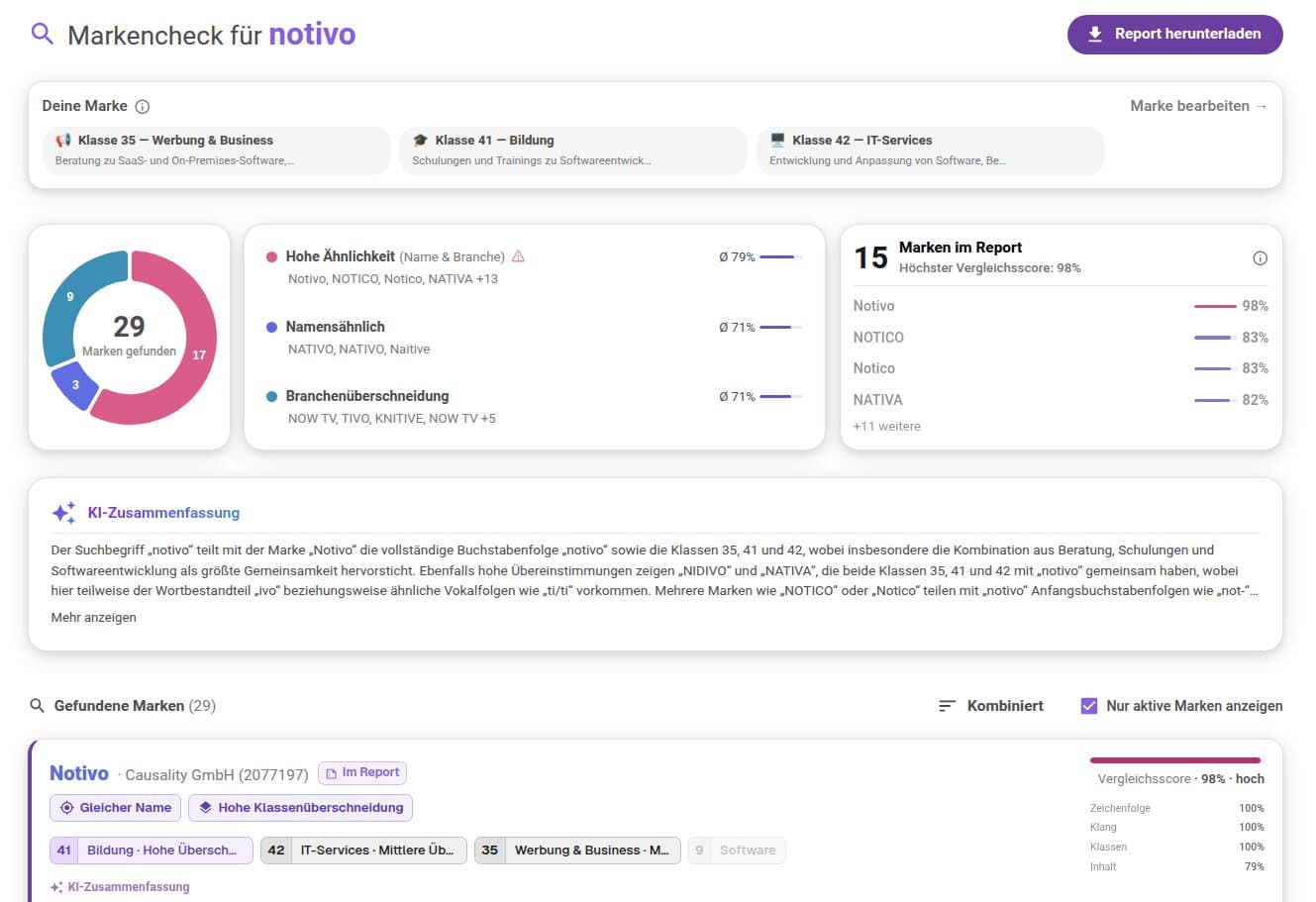1316x902 pixels.
Task: Click Klassen 100% score row
Action: coord(1176,847)
